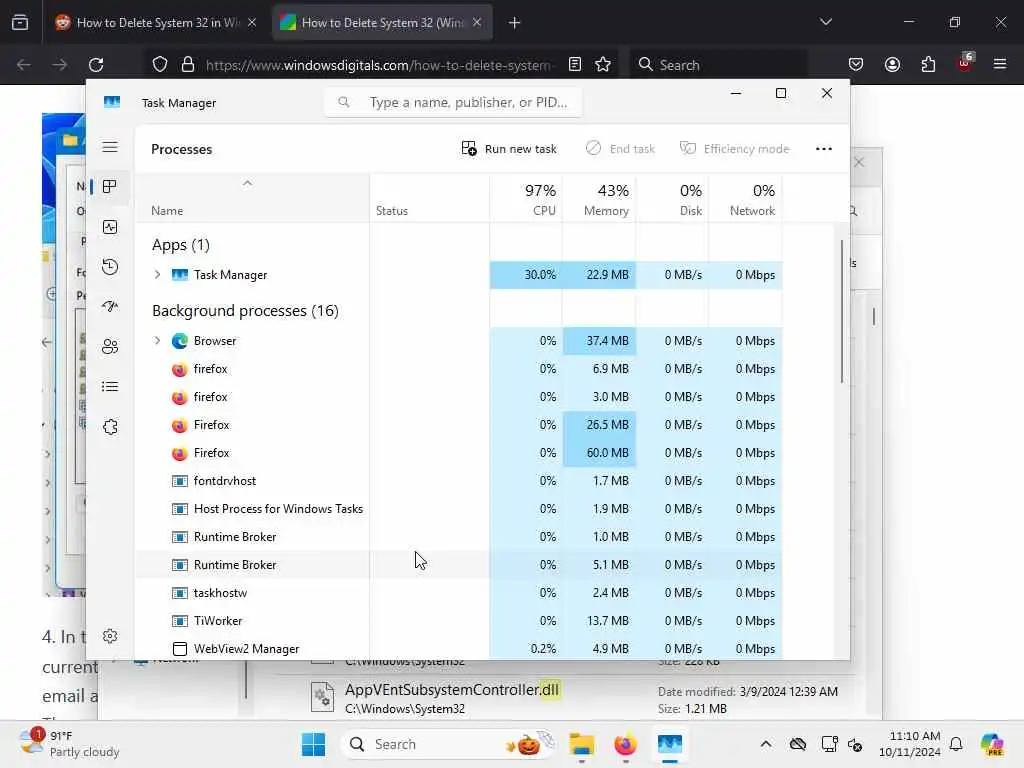Sort processes by Disk column
1024x768 pixels.
673,200
